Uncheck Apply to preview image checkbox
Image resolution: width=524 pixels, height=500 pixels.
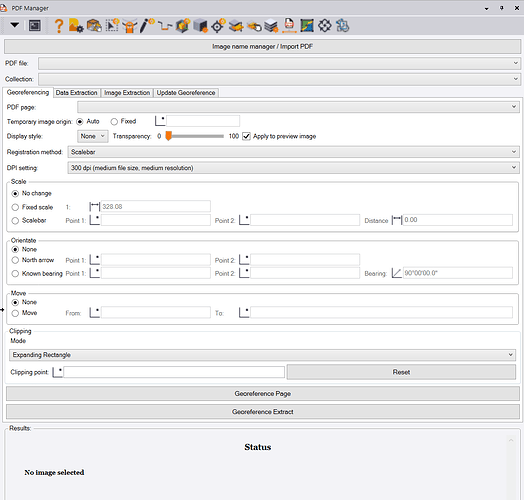point(246,136)
